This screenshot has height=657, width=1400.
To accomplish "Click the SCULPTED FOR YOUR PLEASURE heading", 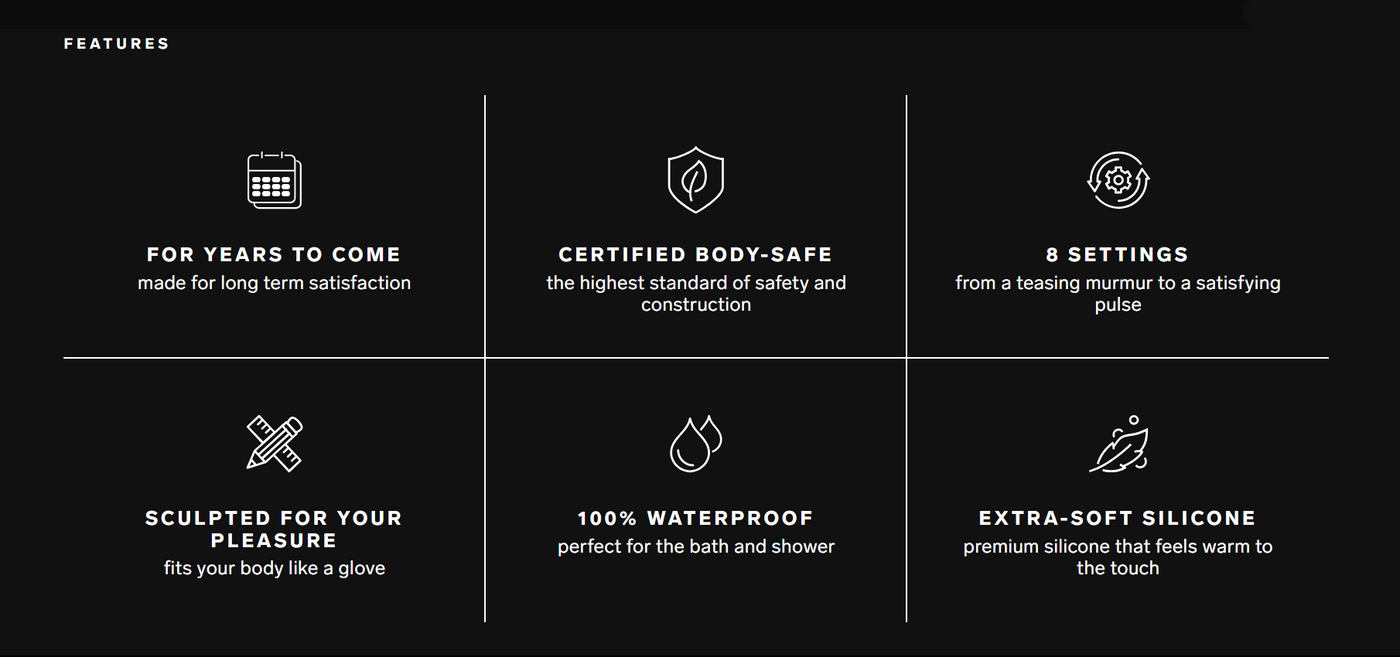I will (x=274, y=529).
